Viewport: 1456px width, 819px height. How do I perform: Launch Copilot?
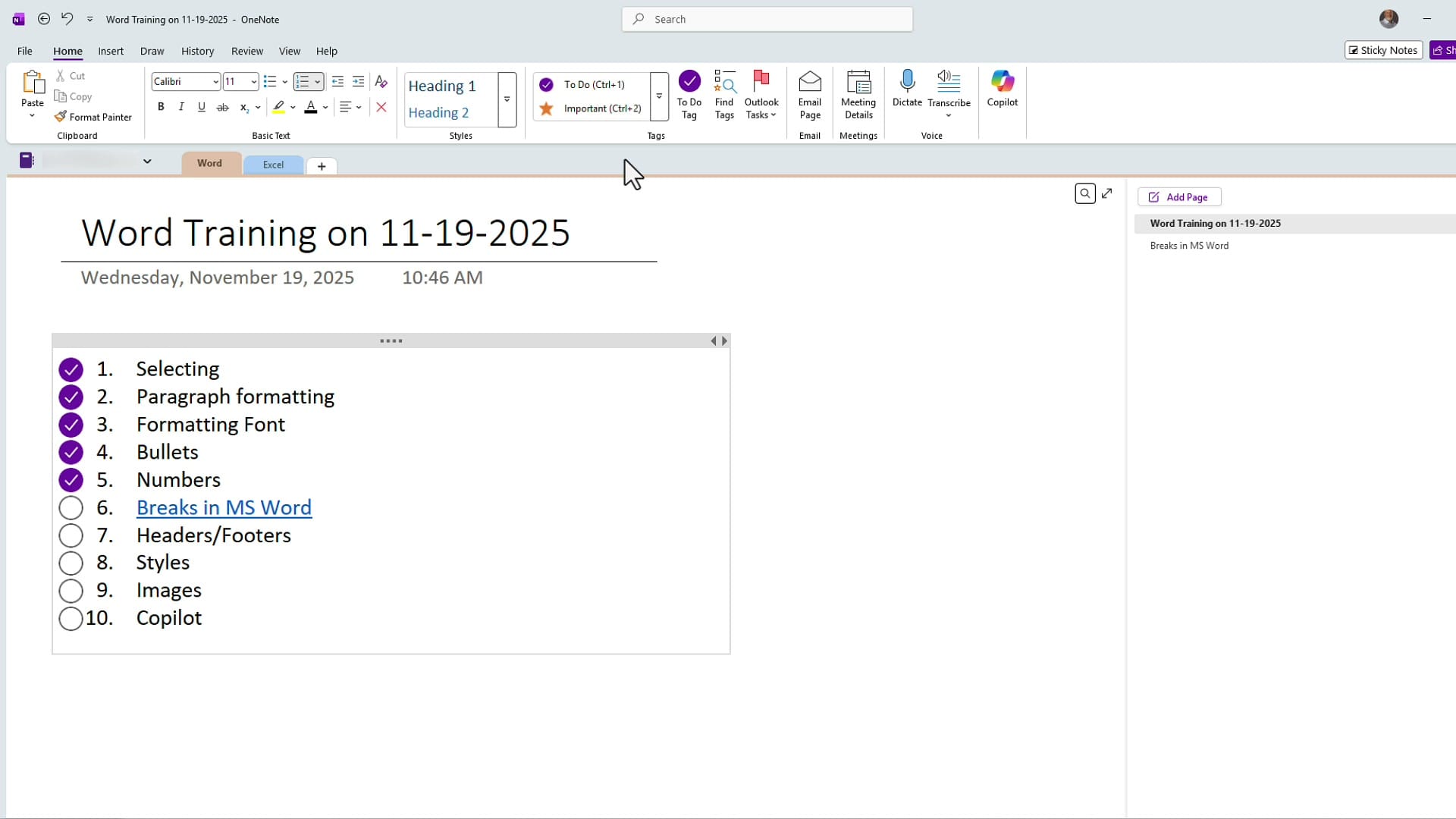tap(1002, 89)
